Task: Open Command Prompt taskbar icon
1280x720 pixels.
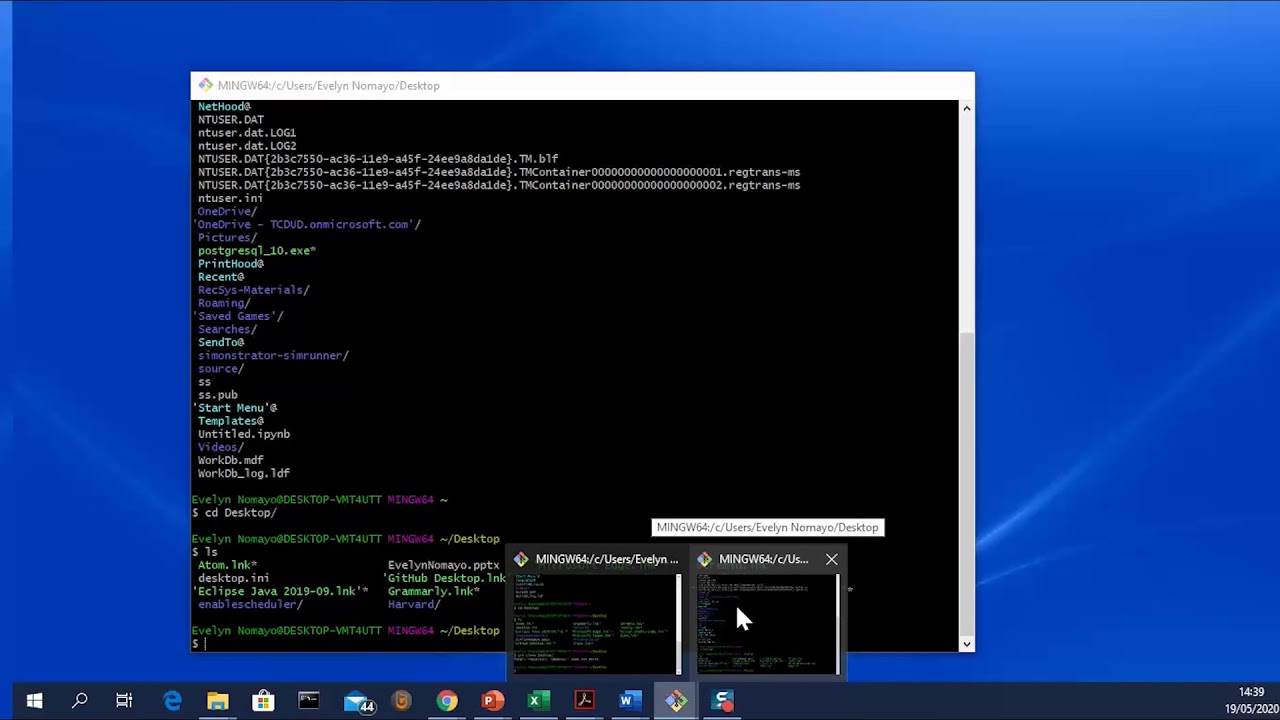Action: coord(309,701)
